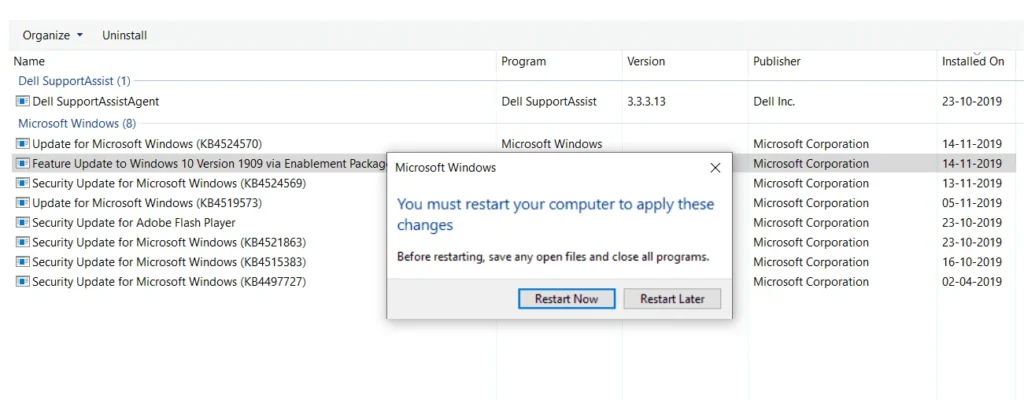Select Feature Update to Windows 10 Version 1909
This screenshot has height=400, width=1024.
(209, 163)
